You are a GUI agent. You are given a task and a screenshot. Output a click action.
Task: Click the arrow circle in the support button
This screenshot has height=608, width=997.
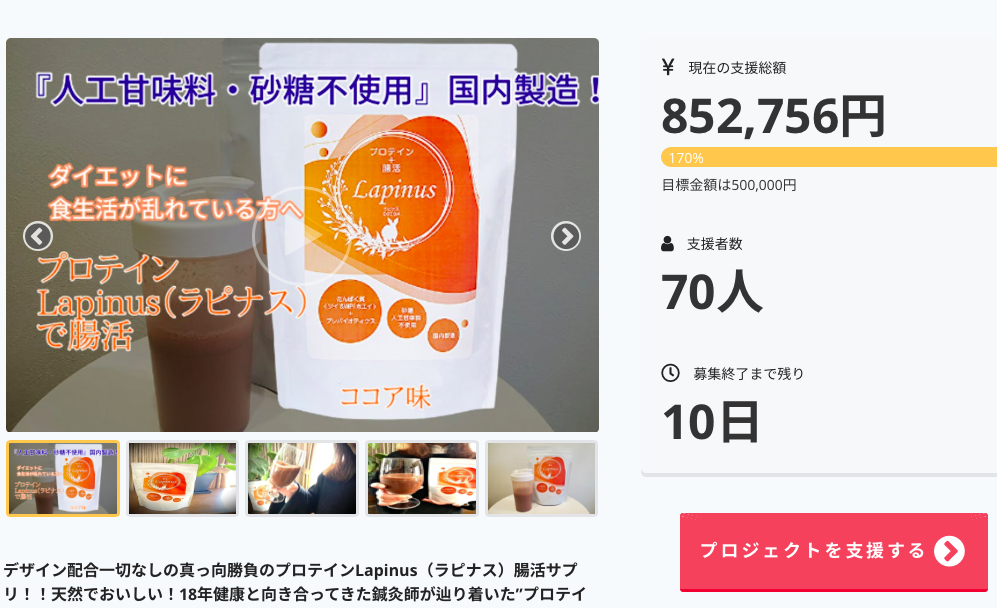(949, 551)
